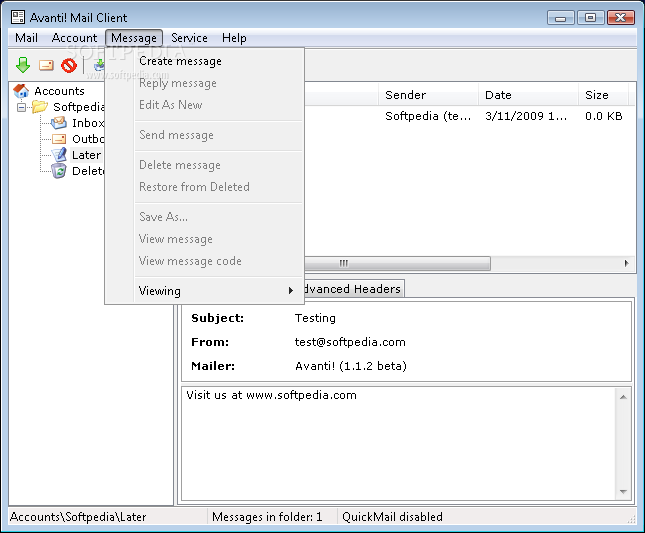
Task: Close the open Message menu
Action: click(x=134, y=38)
